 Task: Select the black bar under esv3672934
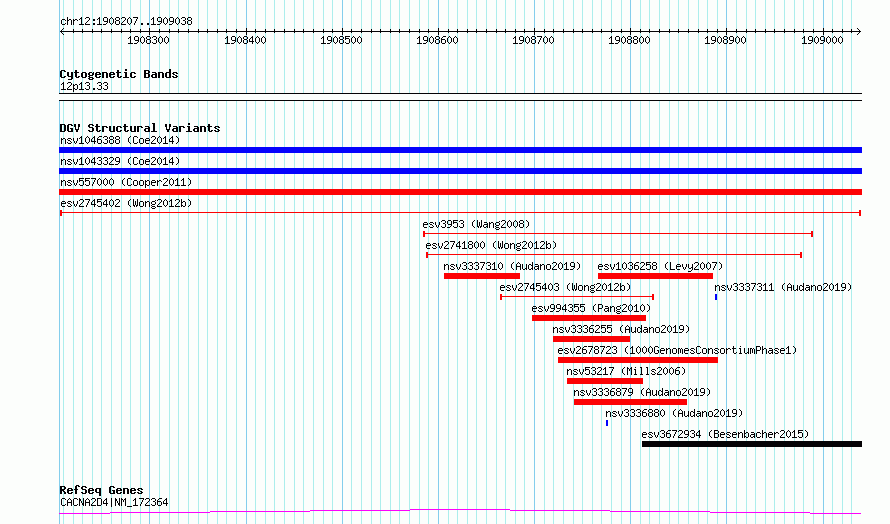[x=752, y=444]
